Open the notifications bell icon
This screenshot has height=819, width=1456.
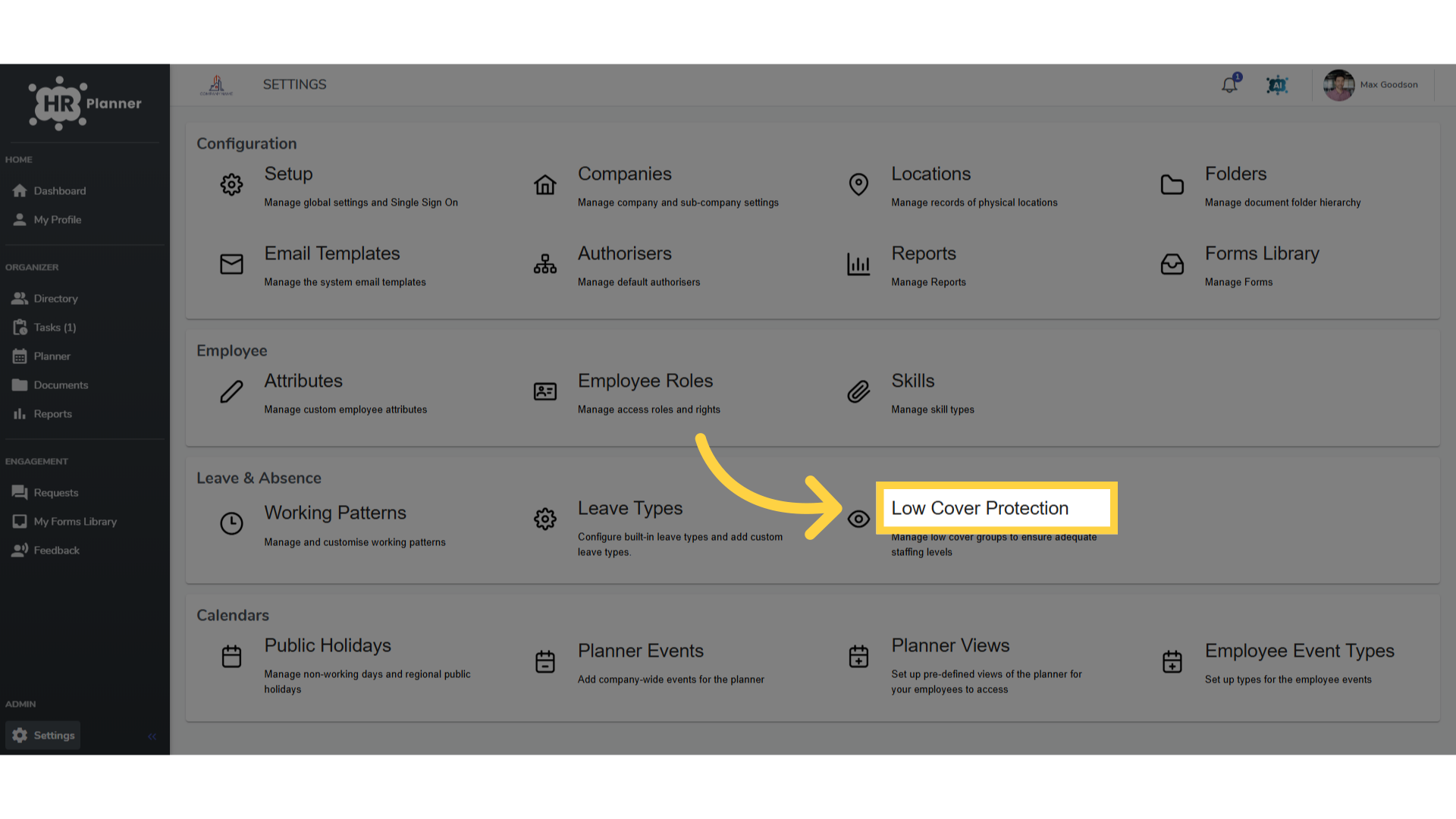coord(1229,85)
